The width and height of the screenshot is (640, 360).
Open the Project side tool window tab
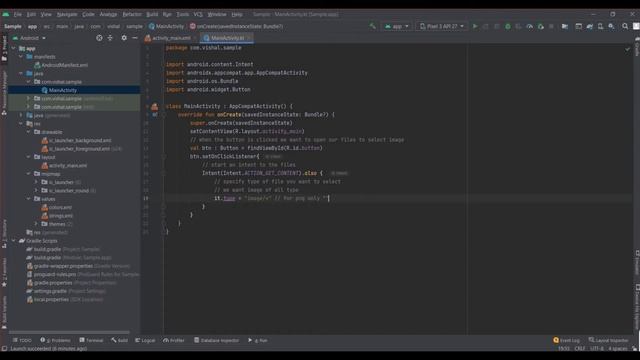point(4,49)
